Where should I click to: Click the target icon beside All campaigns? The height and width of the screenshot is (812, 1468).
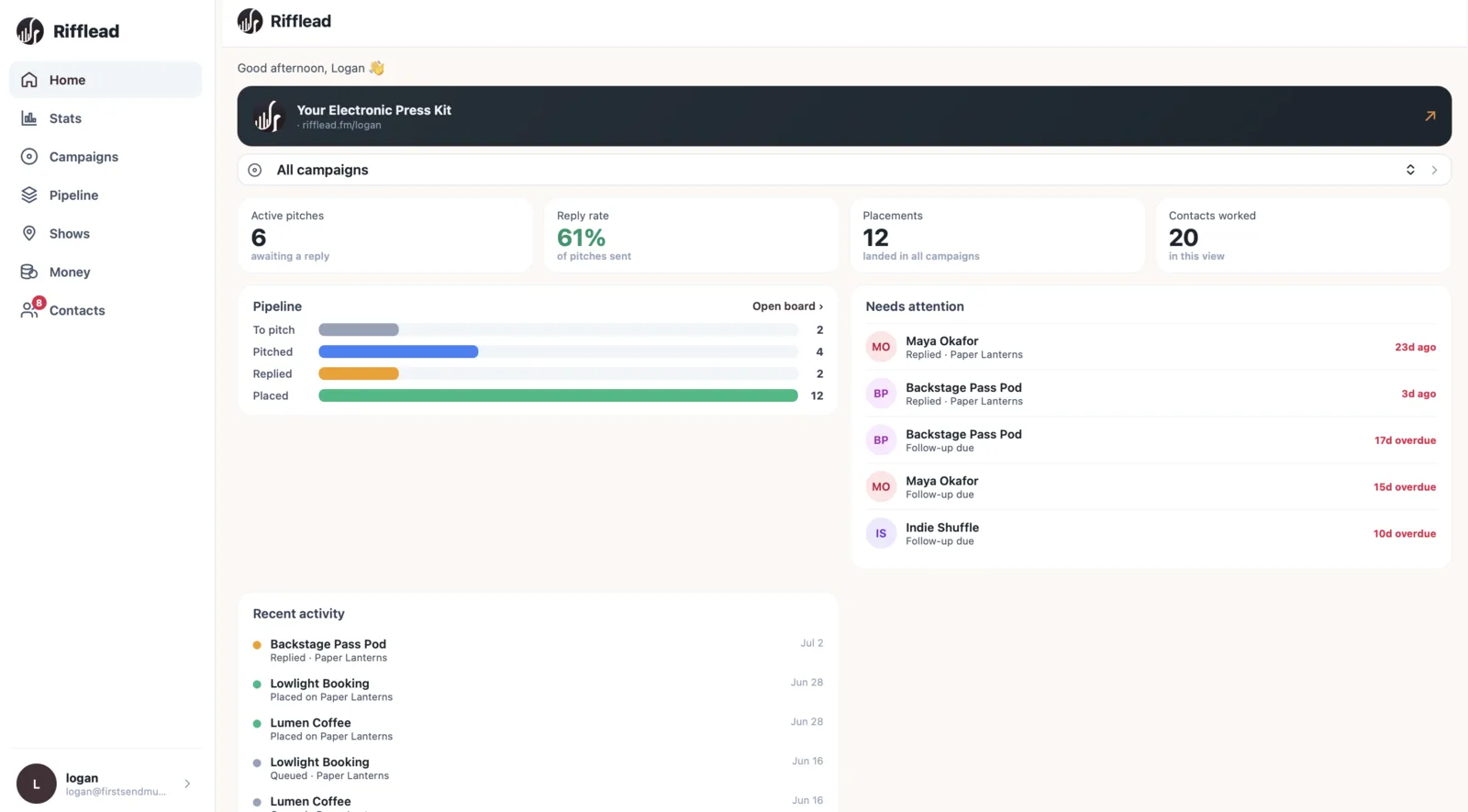click(x=255, y=170)
